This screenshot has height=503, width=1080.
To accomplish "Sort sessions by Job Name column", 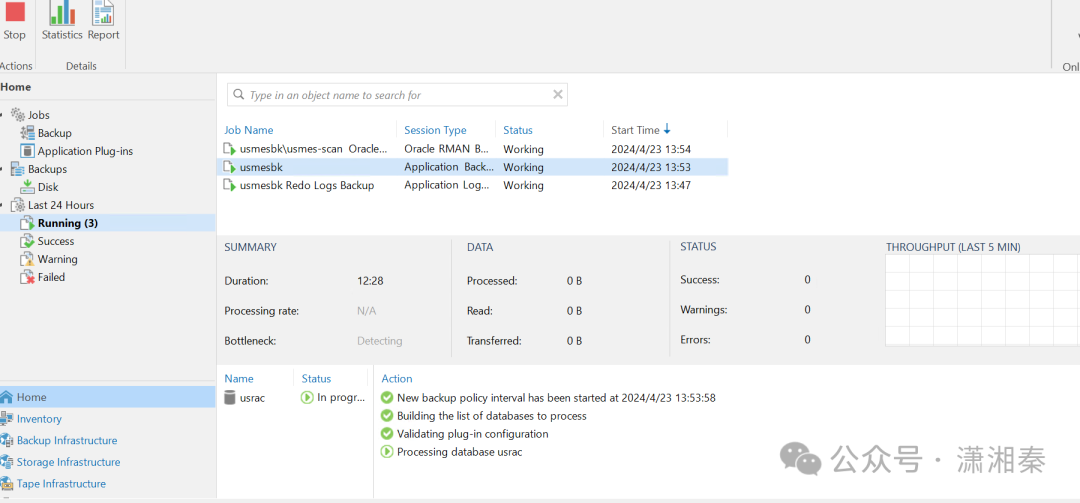I will coord(249,130).
